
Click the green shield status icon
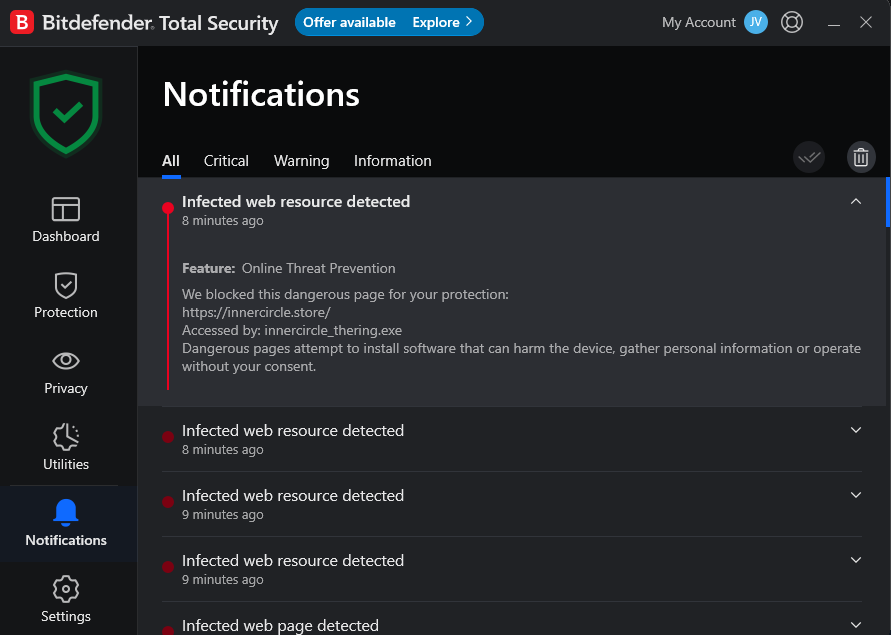[x=66, y=113]
